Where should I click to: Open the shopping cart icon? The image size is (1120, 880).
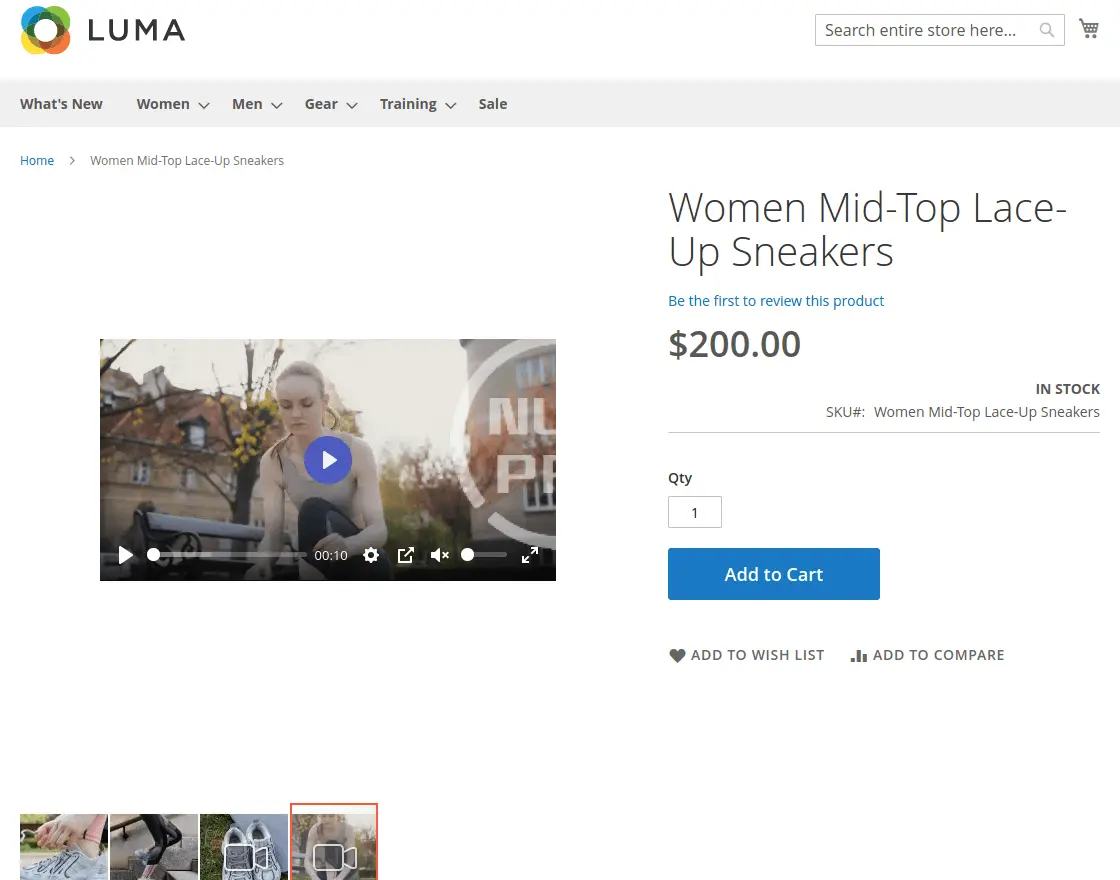coord(1089,29)
